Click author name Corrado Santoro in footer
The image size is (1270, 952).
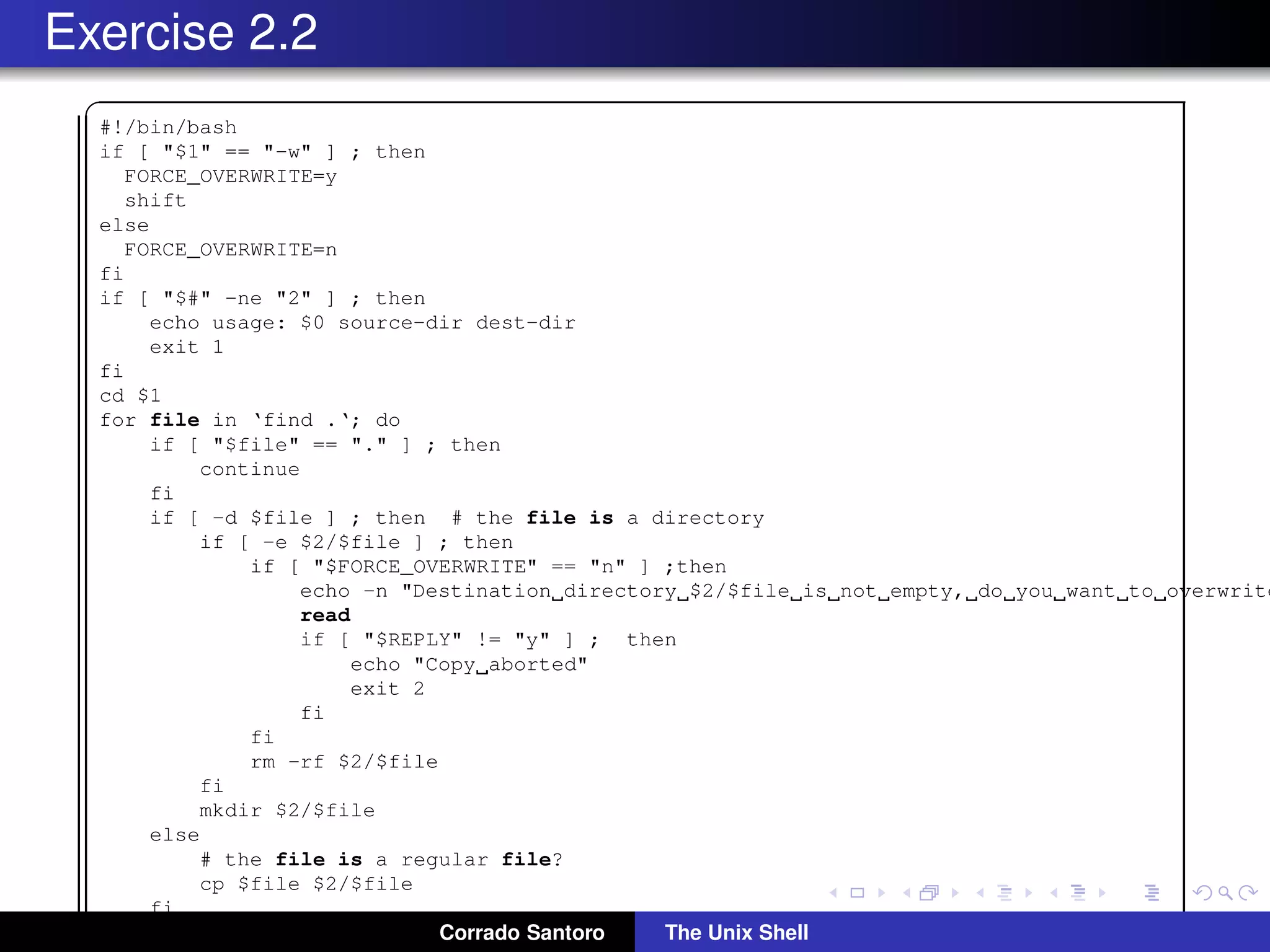click(x=522, y=932)
